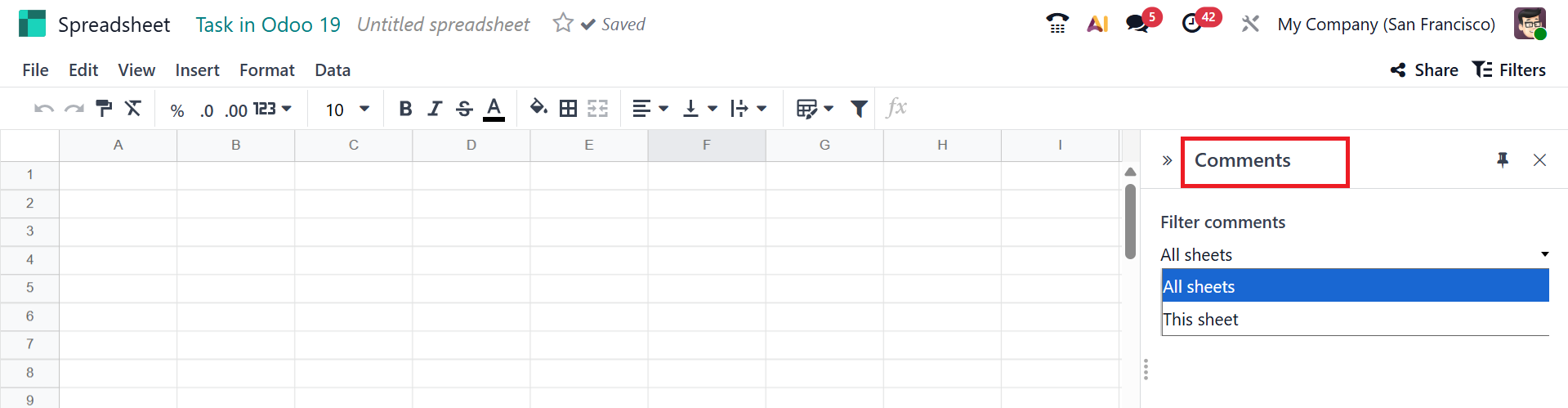Apply bold formatting
Image resolution: width=1568 pixels, height=408 pixels.
click(x=405, y=109)
